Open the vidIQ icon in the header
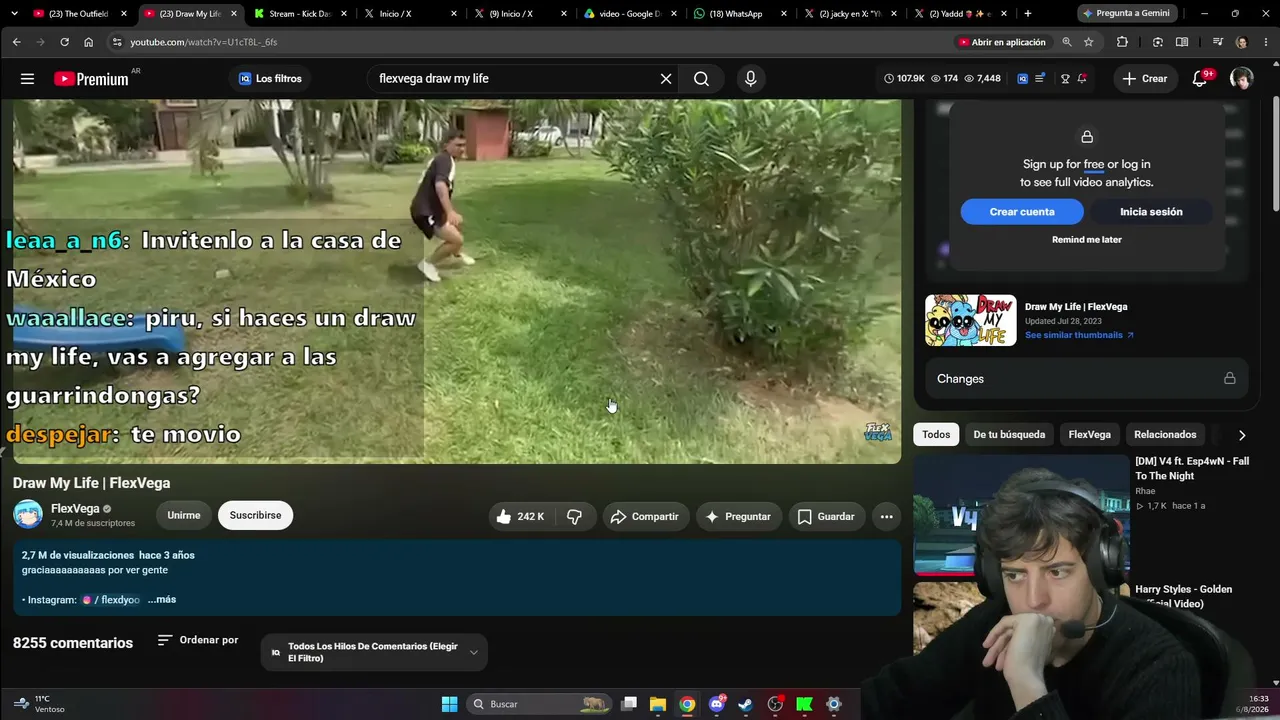1280x720 pixels. [x=1022, y=79]
